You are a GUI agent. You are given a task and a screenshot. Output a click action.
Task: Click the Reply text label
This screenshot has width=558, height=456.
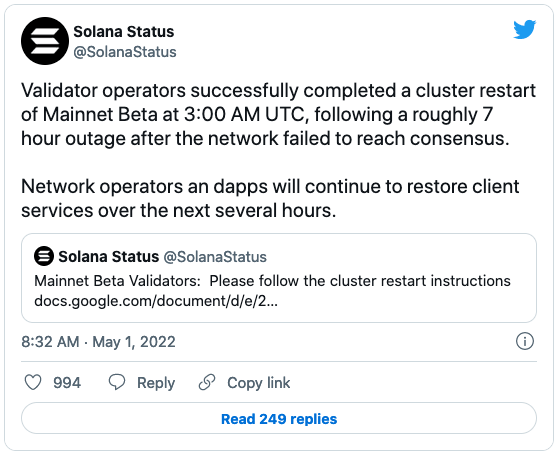pyautogui.click(x=156, y=383)
